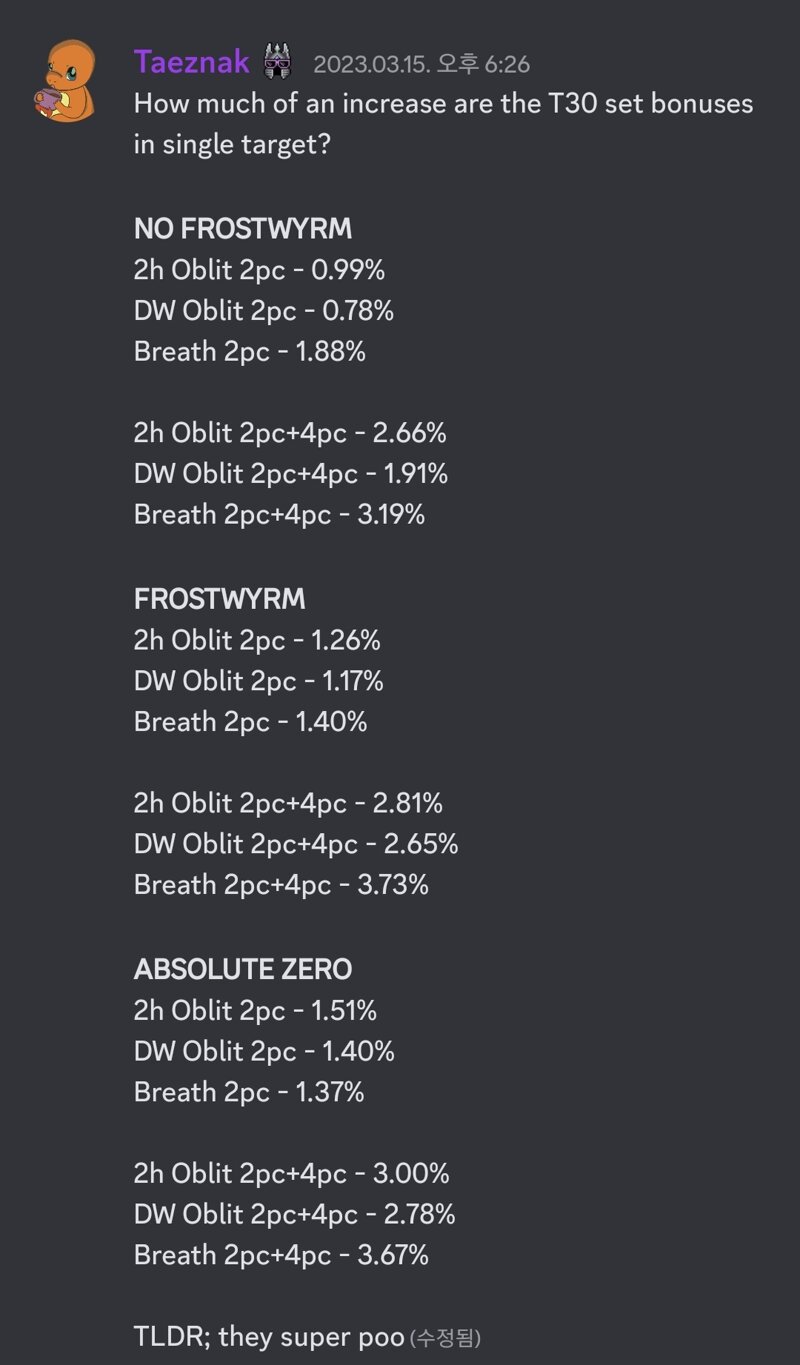Screen dimensions: 800x1365
Task: Click the Charmander avatar picture
Action: [69, 81]
